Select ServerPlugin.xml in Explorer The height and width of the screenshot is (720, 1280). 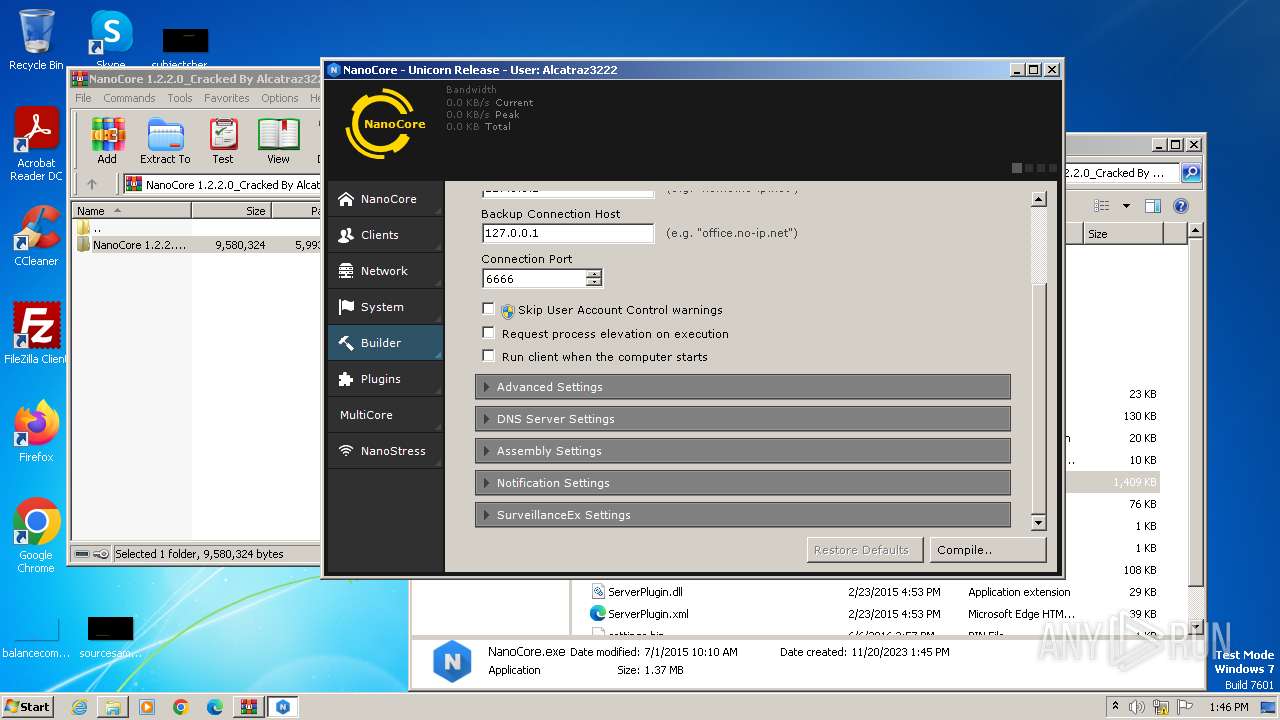pos(648,614)
